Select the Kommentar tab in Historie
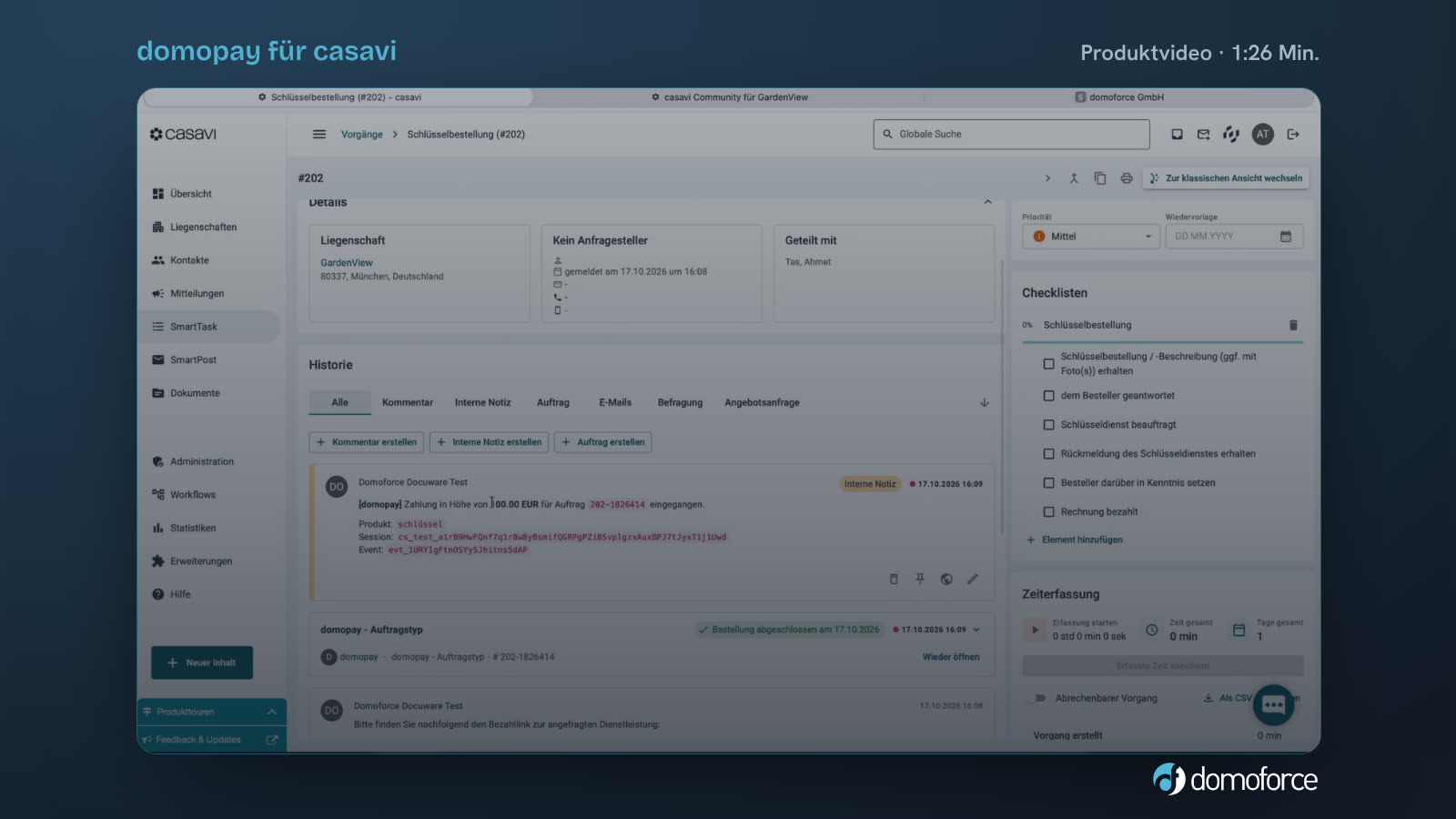The height and width of the screenshot is (819, 1456). (x=407, y=402)
